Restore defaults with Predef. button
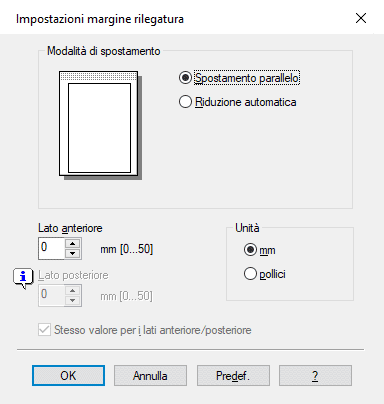384x404 pixels. [233, 376]
